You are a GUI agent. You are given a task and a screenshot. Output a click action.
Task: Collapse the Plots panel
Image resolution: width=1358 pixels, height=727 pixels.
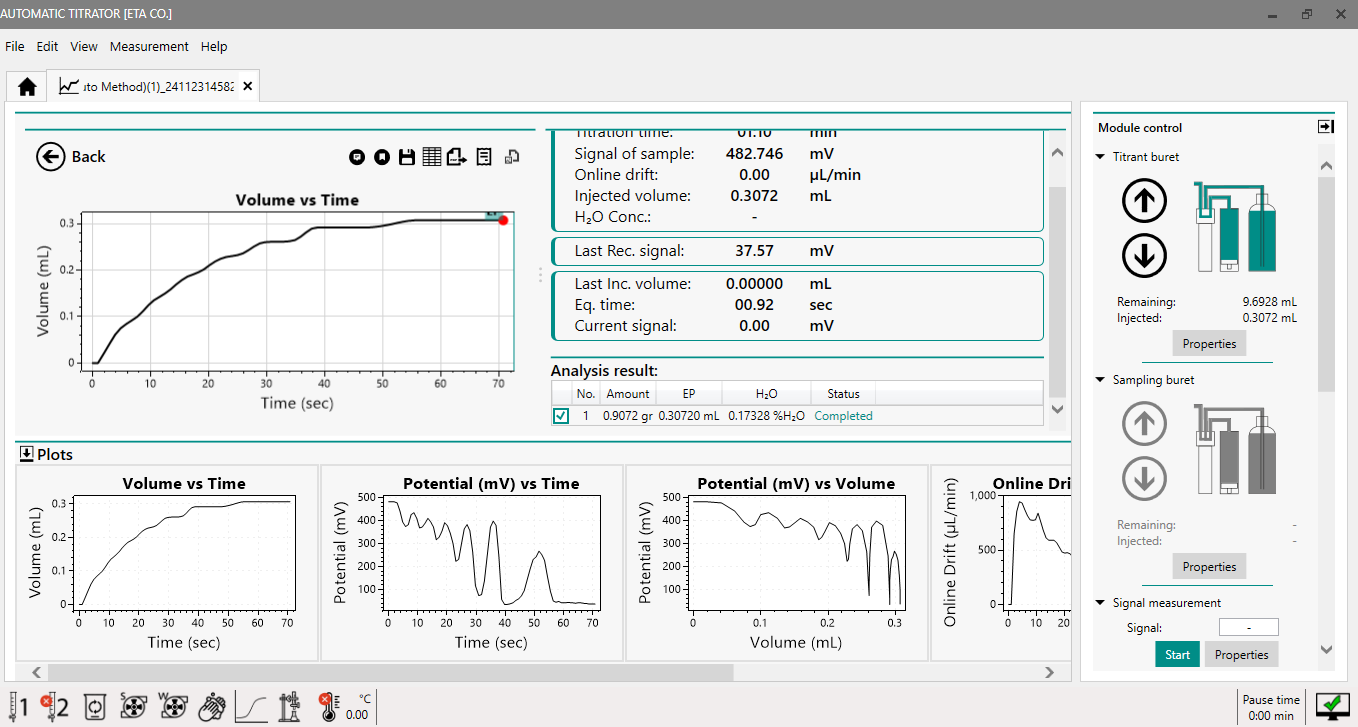click(27, 454)
